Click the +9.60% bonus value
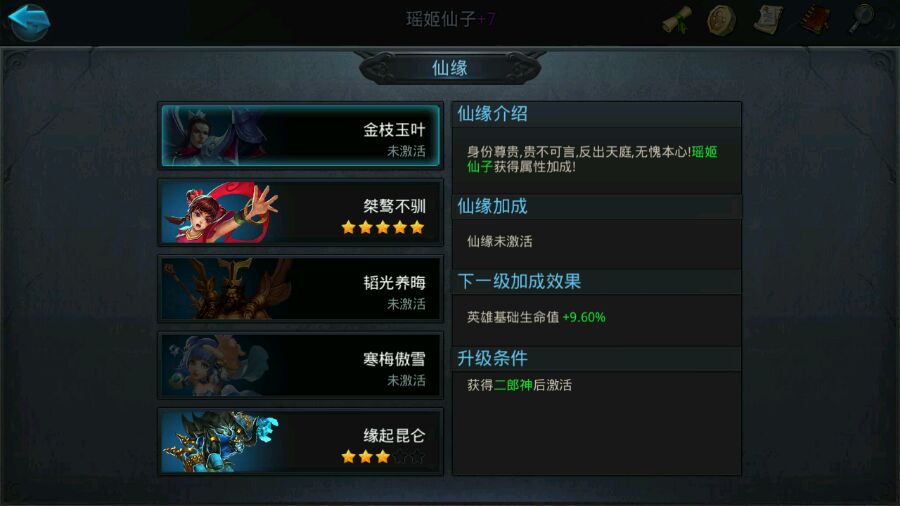The height and width of the screenshot is (506, 900). click(584, 317)
